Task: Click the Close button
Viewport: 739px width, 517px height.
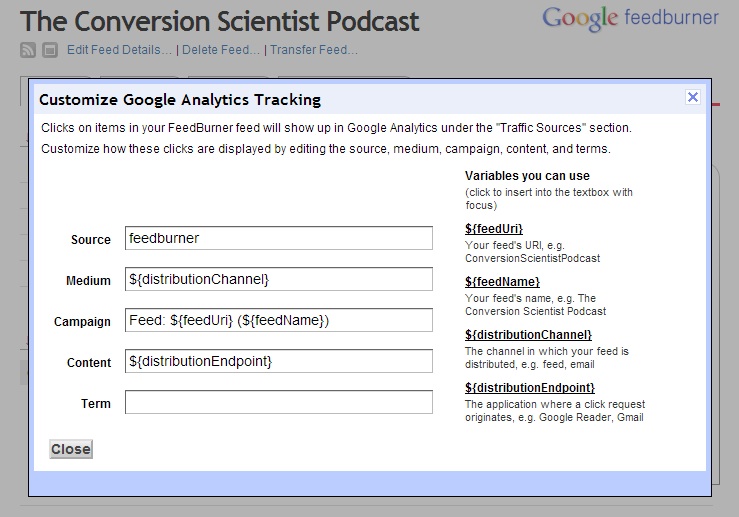Action: tap(71, 449)
